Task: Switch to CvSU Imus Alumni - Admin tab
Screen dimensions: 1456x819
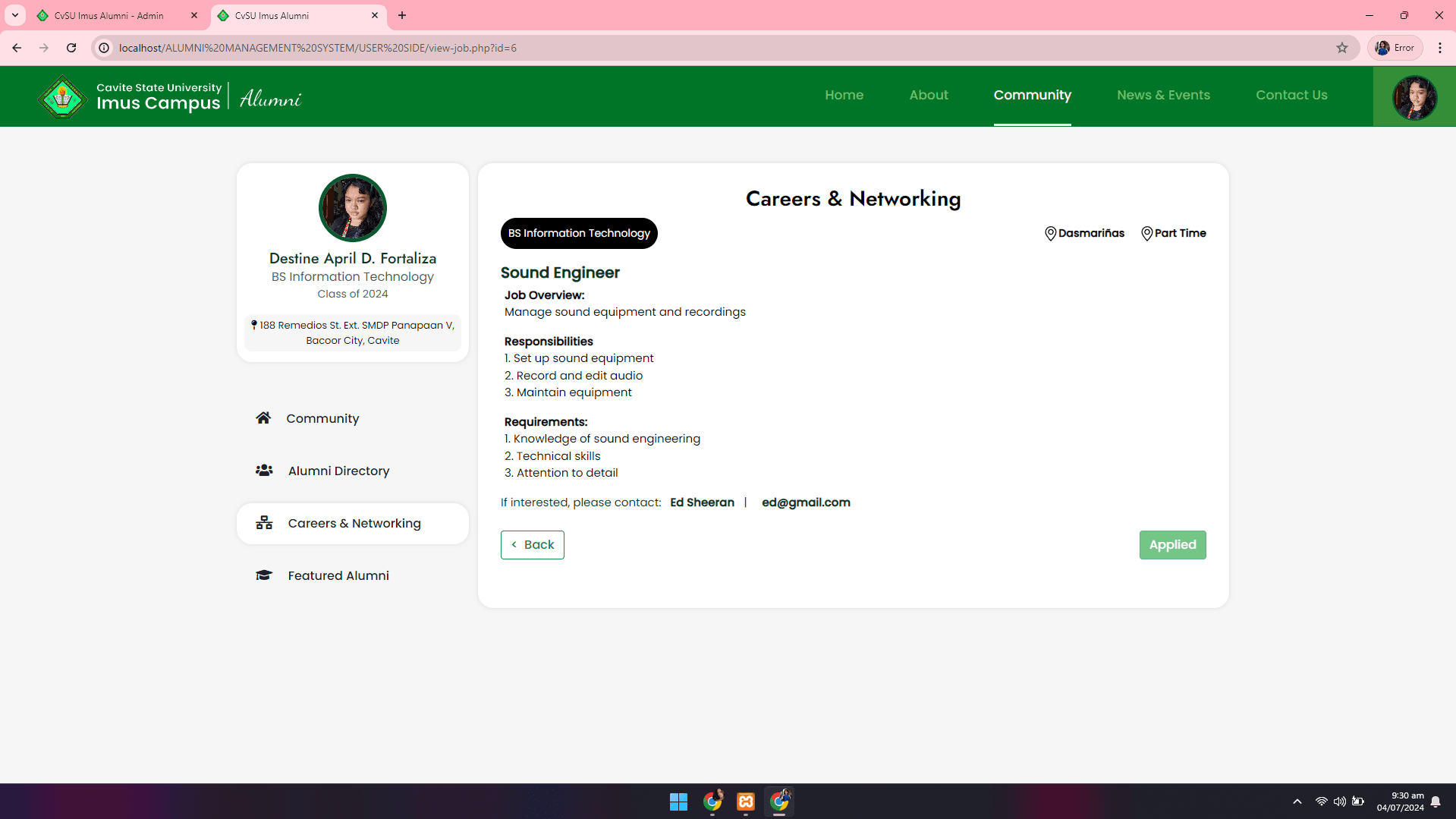Action: point(109,15)
